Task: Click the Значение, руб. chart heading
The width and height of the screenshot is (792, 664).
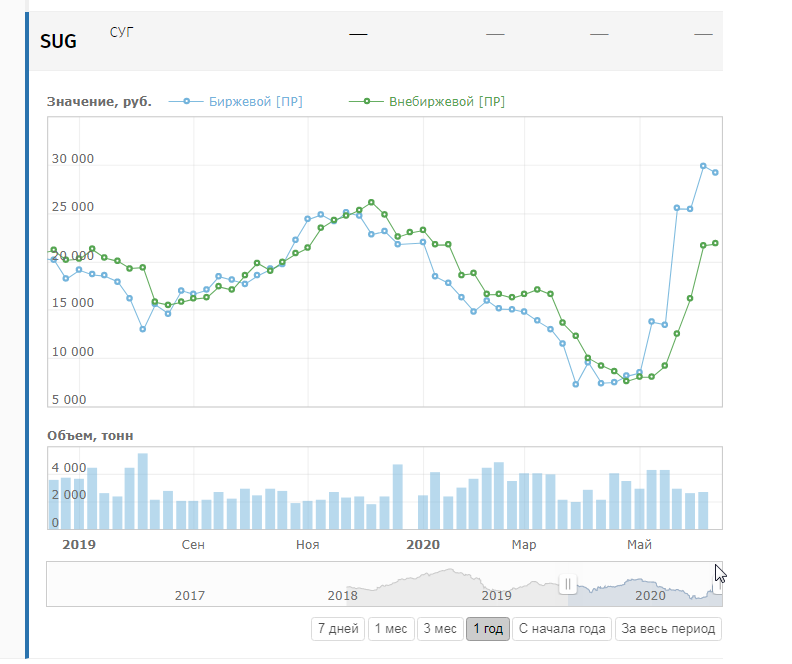Action: tap(100, 101)
